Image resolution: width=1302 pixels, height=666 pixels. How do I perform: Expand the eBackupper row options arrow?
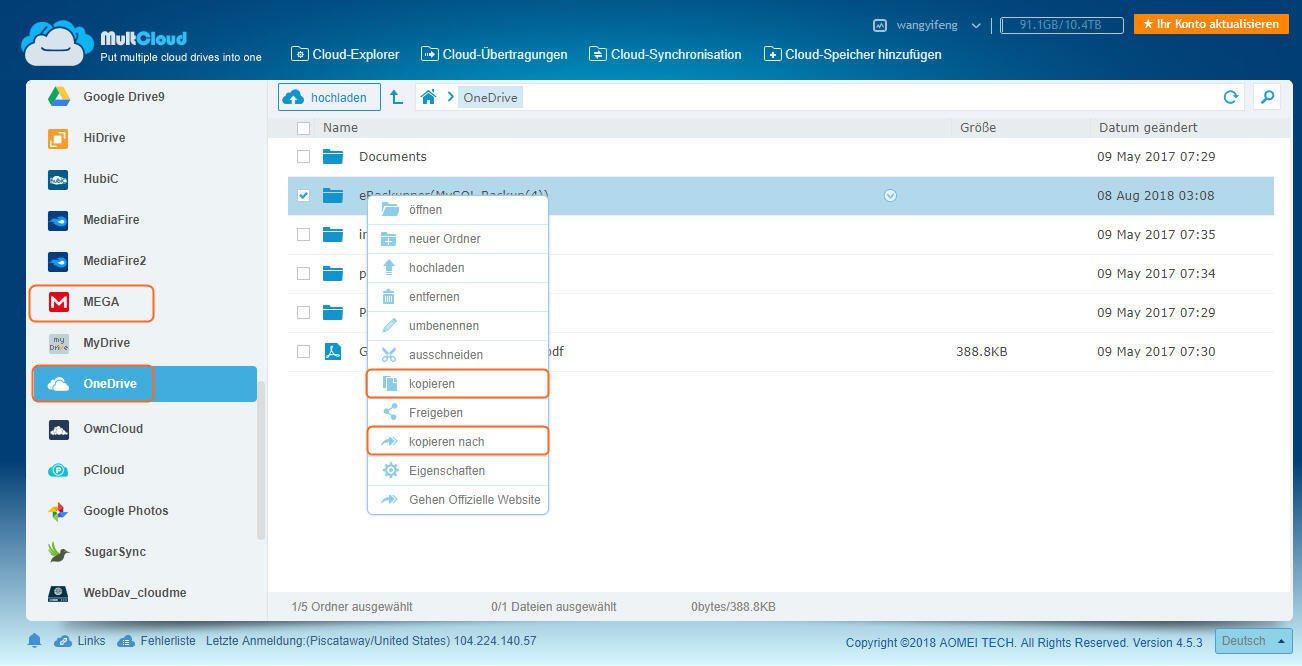[x=890, y=196]
